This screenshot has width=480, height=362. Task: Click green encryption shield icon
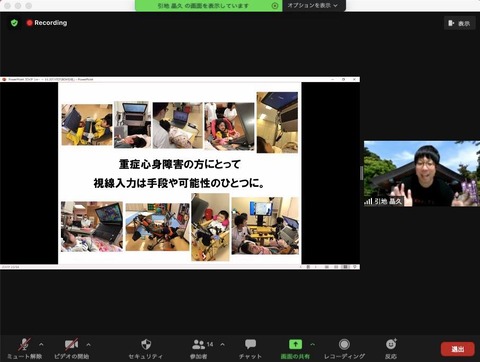[x=14, y=23]
